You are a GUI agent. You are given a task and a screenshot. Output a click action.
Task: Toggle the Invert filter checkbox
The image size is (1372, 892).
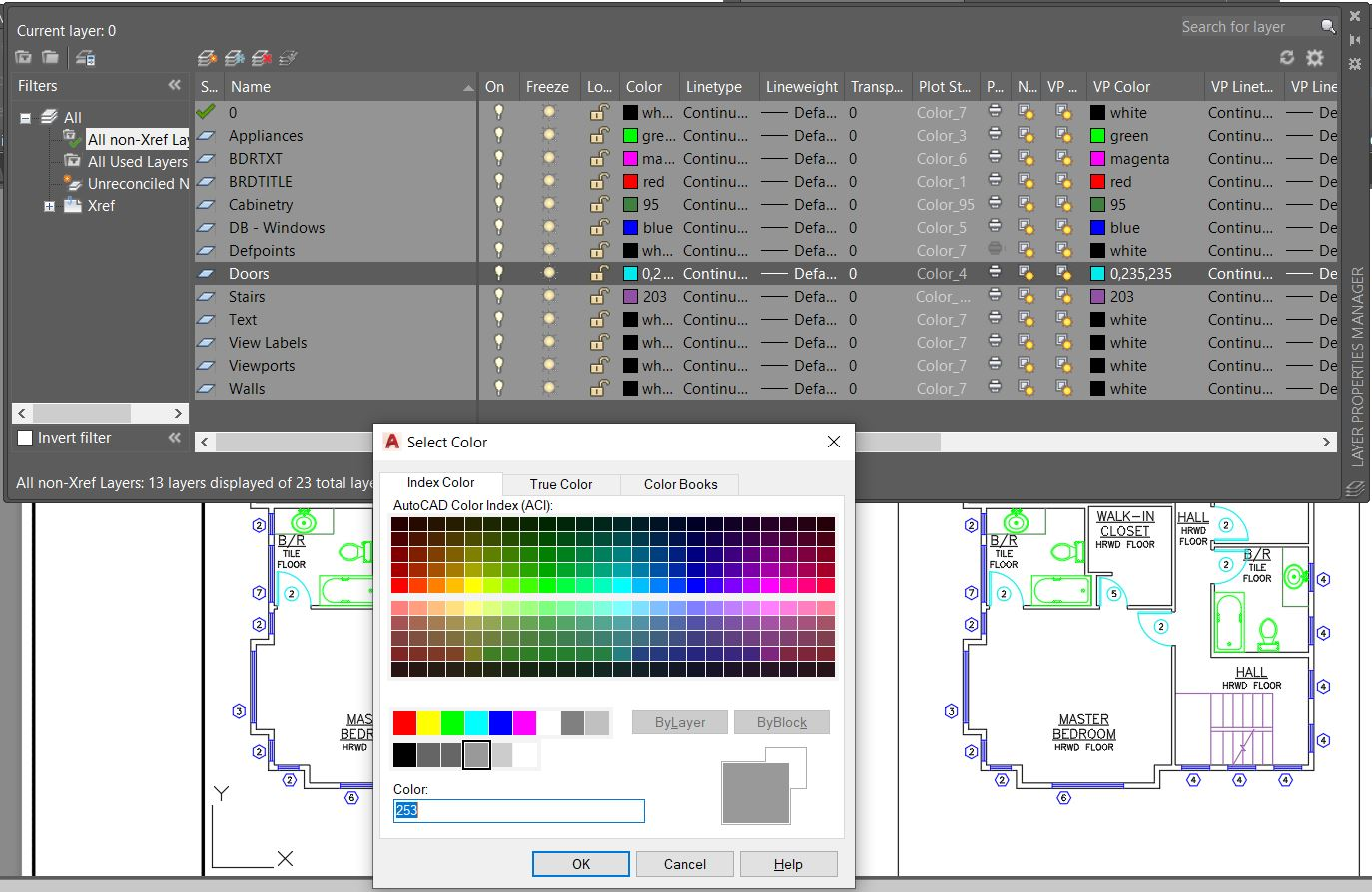click(26, 438)
